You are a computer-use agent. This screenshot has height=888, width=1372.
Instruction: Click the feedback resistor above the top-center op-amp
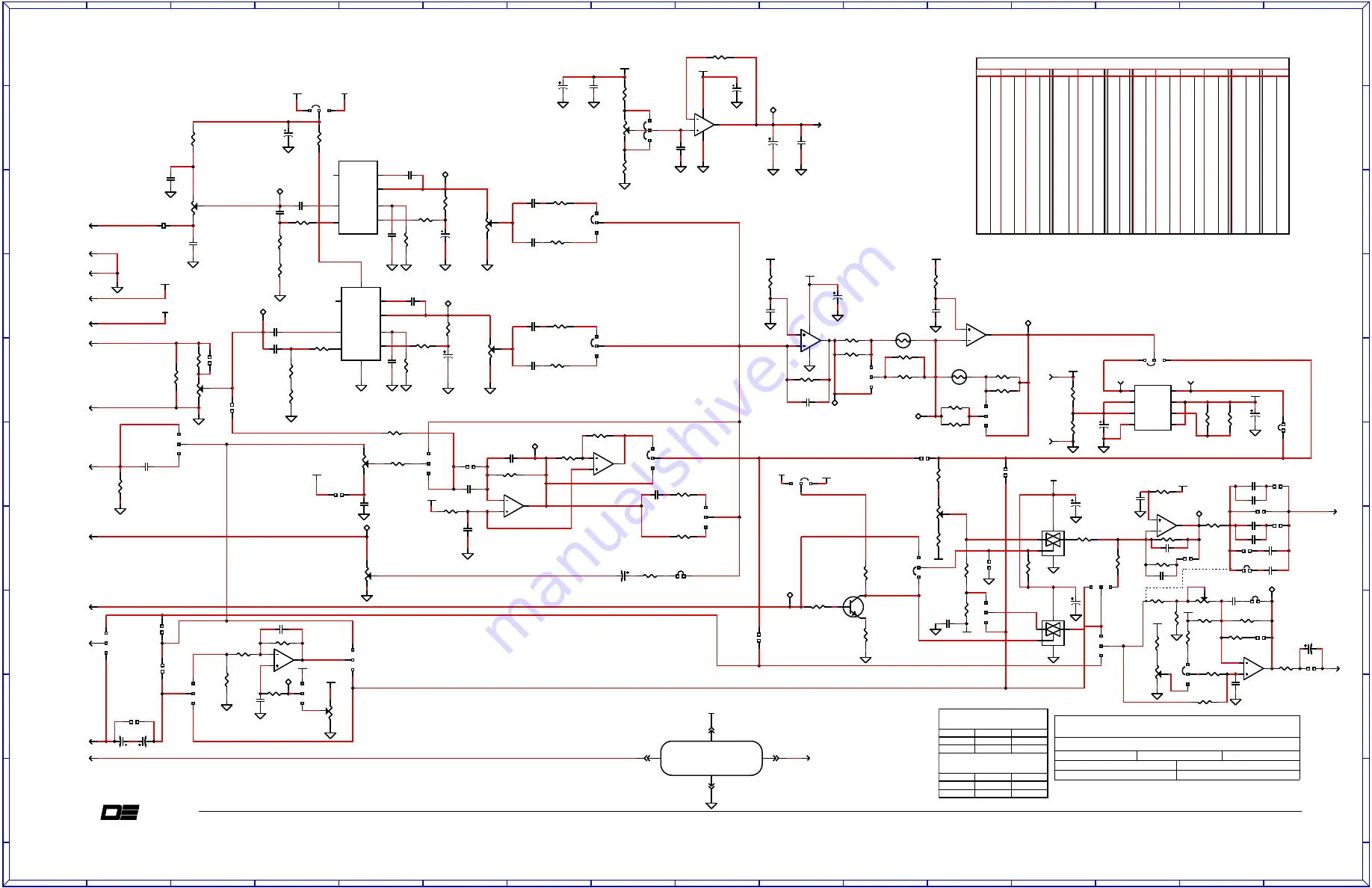[720, 58]
